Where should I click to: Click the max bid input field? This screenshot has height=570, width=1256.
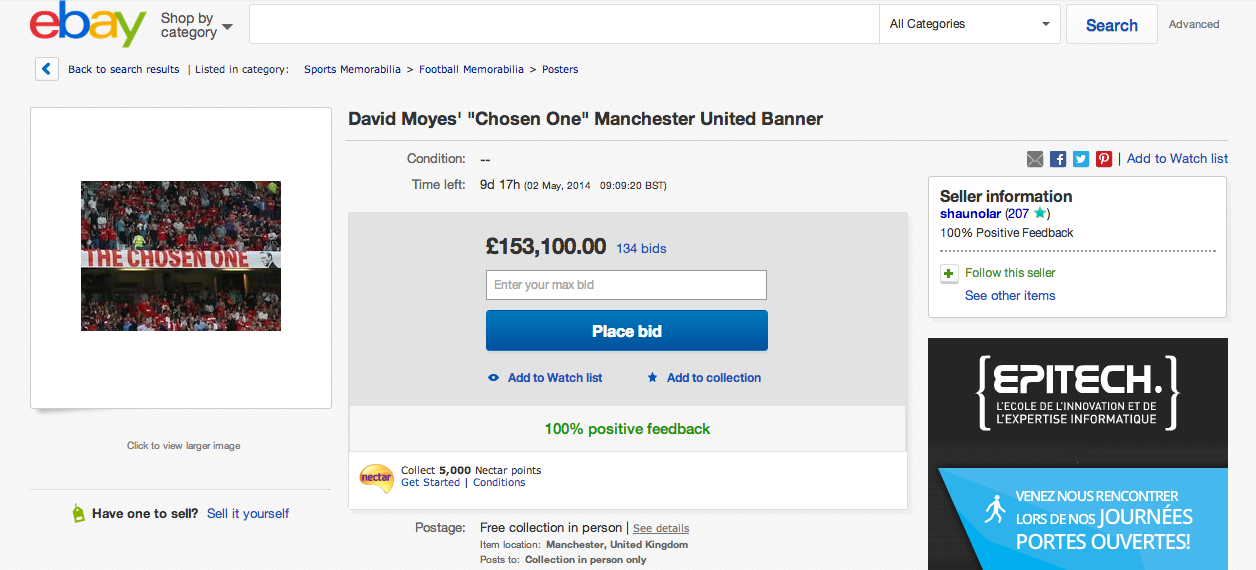tap(626, 285)
